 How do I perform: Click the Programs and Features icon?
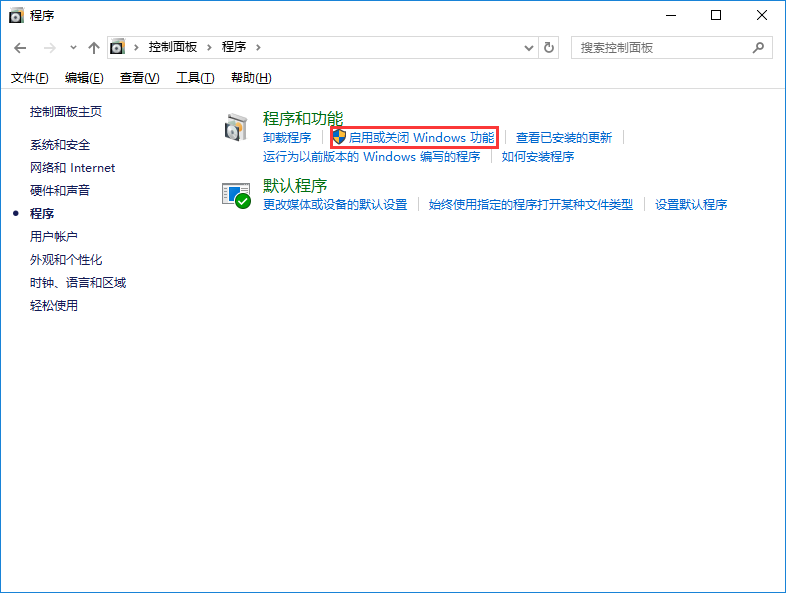pos(236,127)
